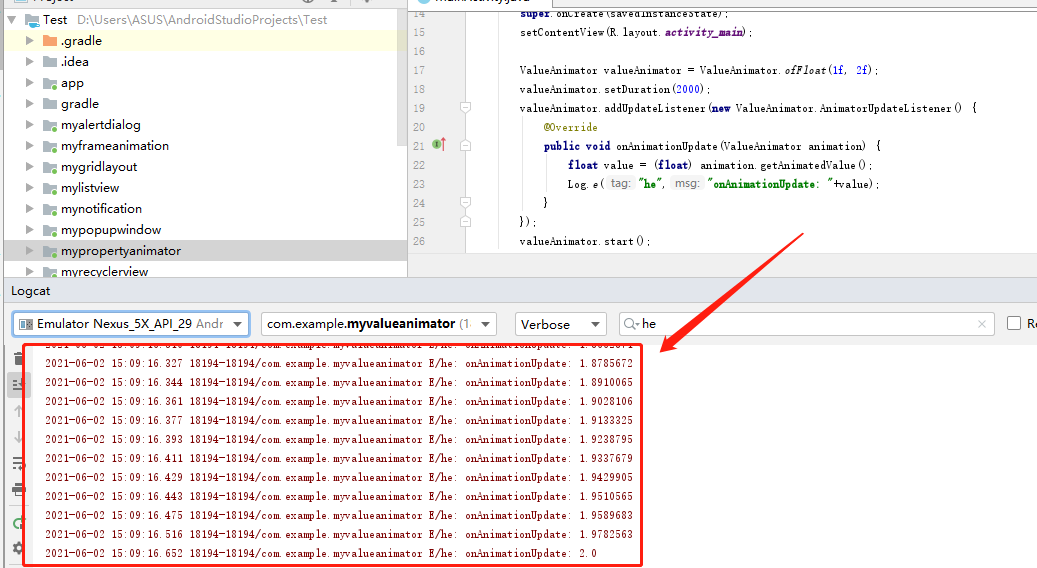Click log entry with value 1.8785672

pos(339,363)
